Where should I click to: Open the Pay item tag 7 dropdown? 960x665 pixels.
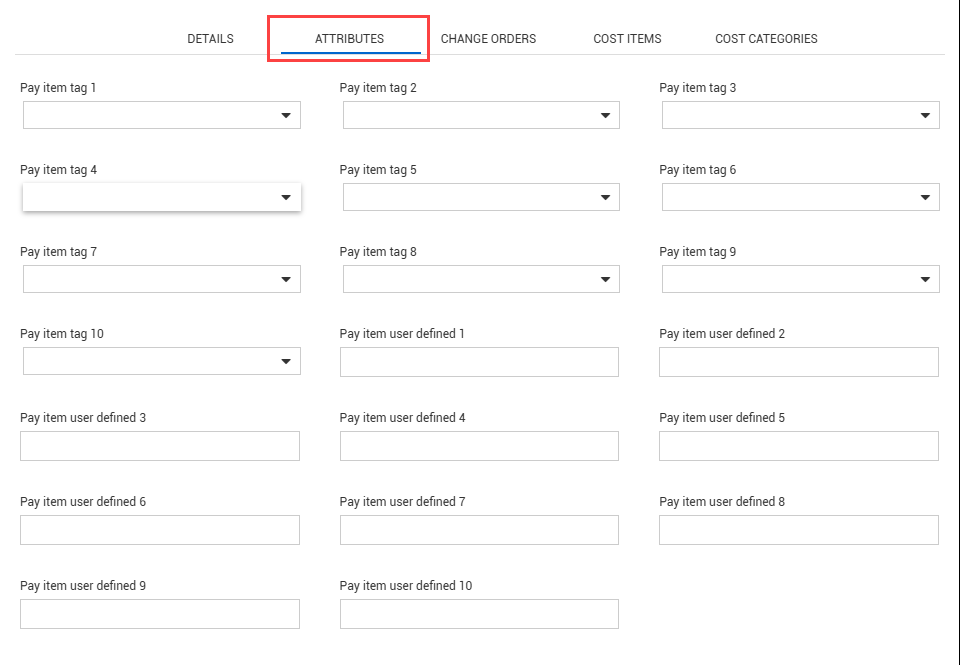162,279
